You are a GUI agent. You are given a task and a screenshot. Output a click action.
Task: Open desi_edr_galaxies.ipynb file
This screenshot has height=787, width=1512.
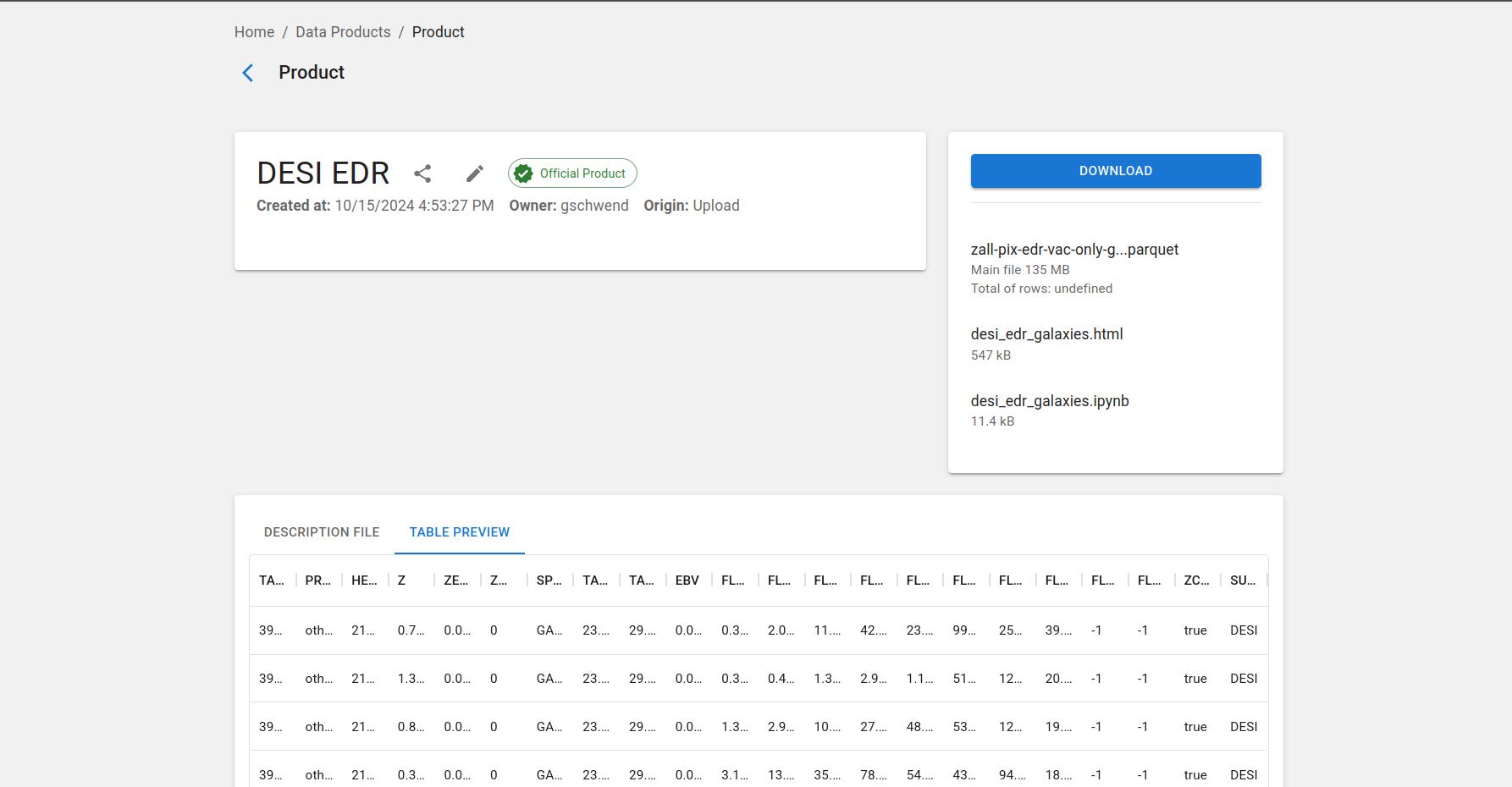[x=1050, y=401]
